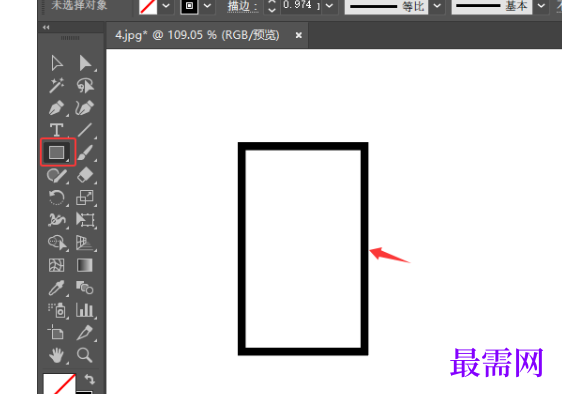The height and width of the screenshot is (394, 562).
Task: Click the fill swatch in control bar
Action: (x=148, y=7)
